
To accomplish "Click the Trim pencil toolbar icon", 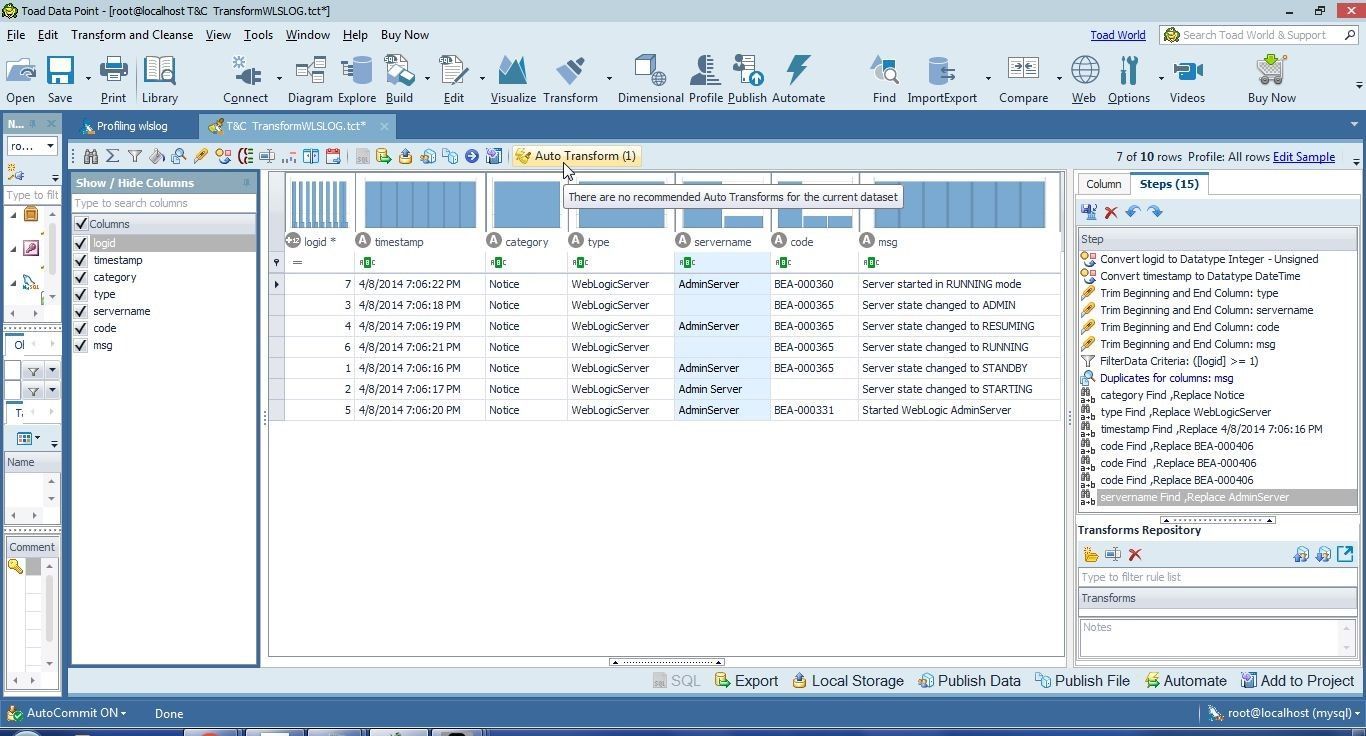I will click(201, 156).
